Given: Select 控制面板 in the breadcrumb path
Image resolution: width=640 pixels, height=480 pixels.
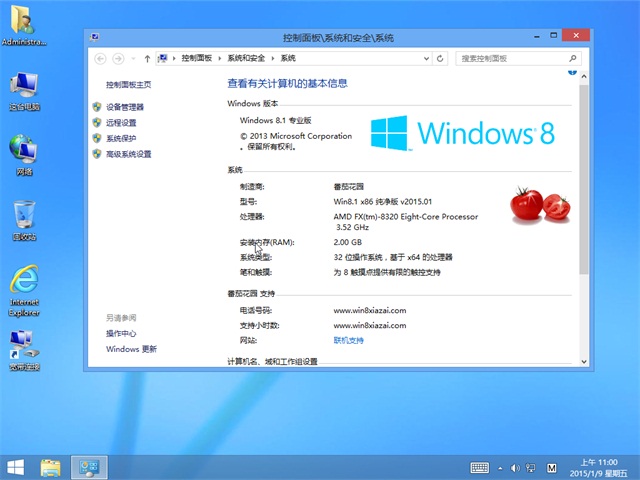Looking at the screenshot, I should (197, 59).
